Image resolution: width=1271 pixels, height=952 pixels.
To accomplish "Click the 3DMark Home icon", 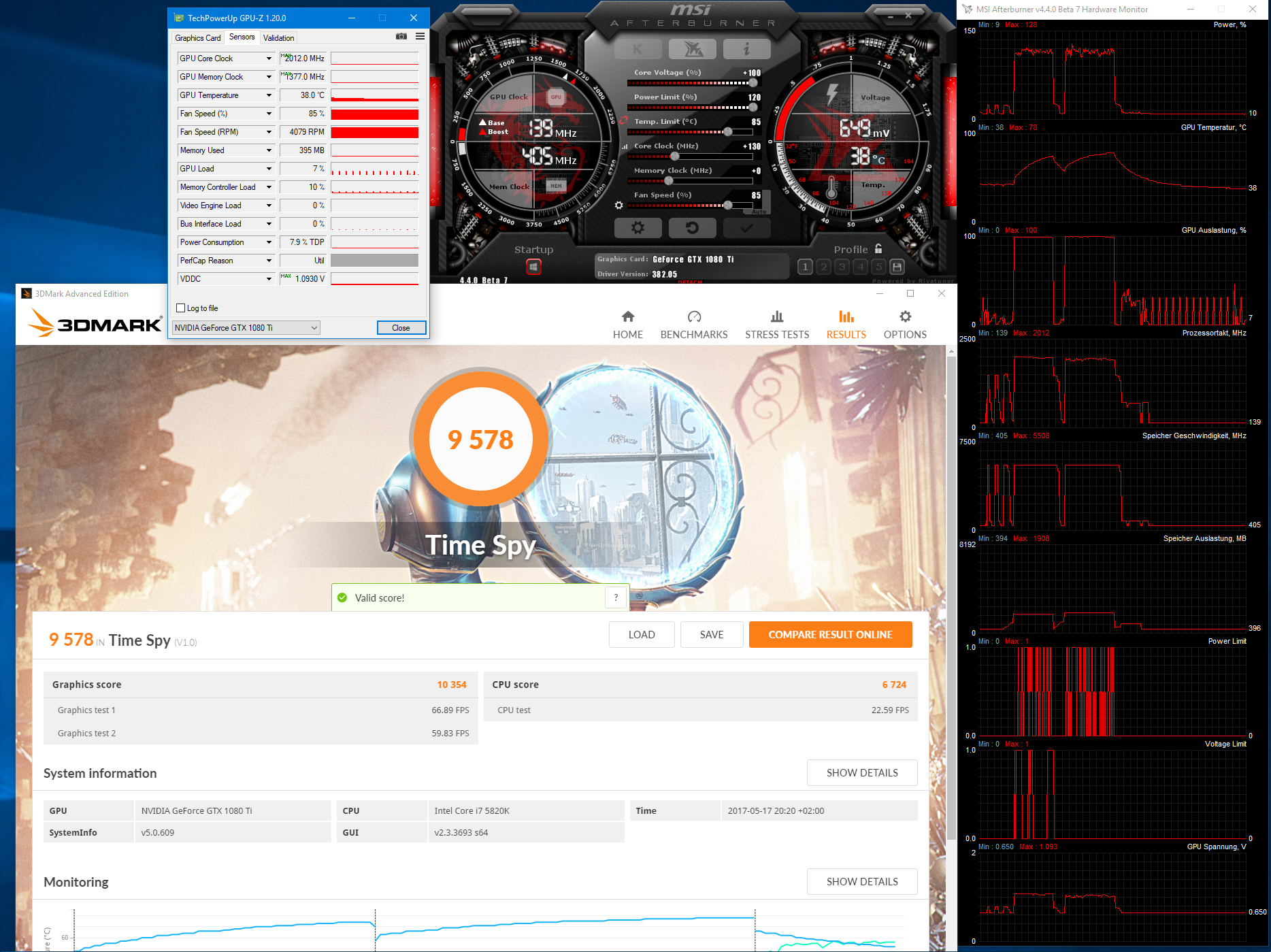I will [x=628, y=316].
